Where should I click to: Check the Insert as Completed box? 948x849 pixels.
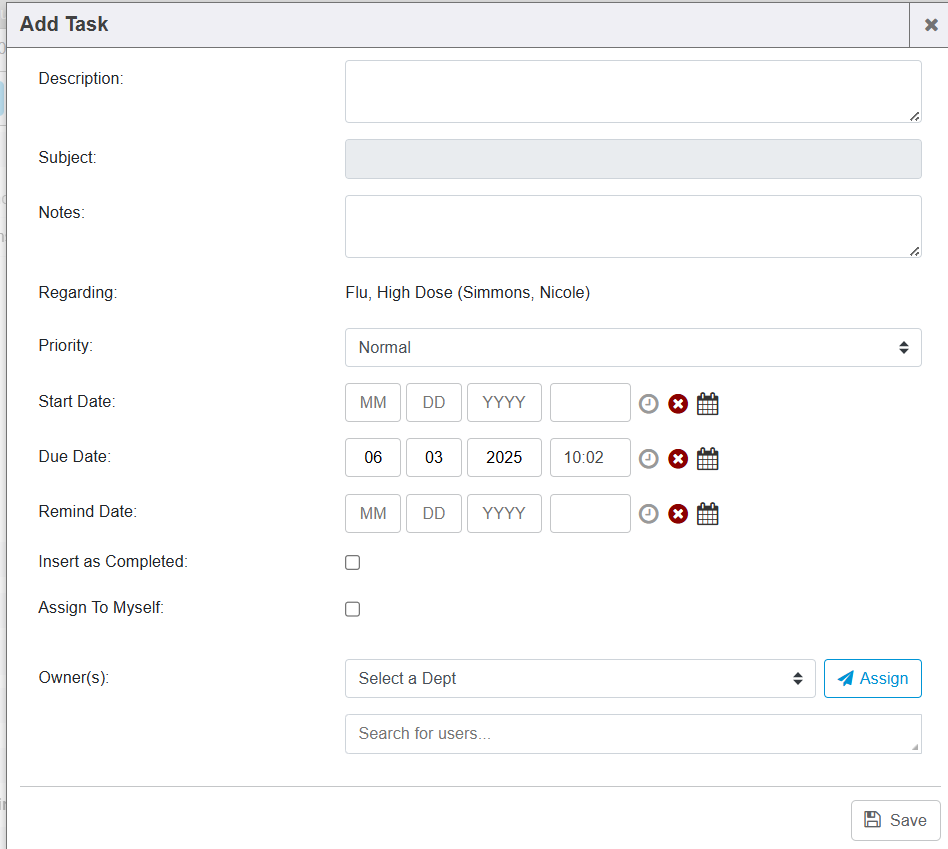[353, 563]
